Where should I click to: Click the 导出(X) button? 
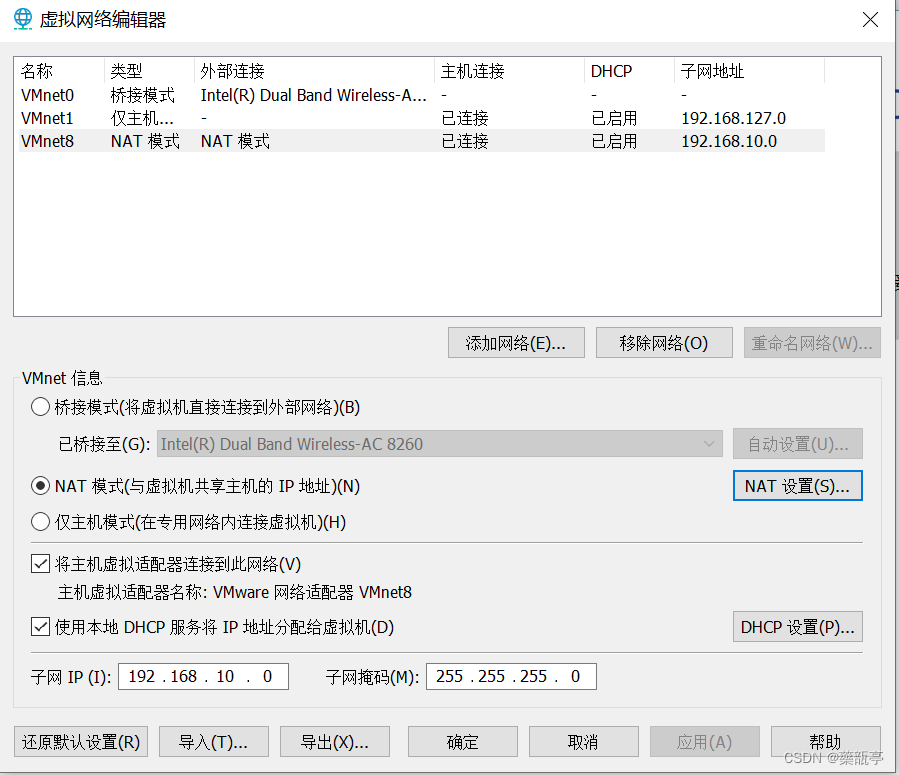coord(334,741)
